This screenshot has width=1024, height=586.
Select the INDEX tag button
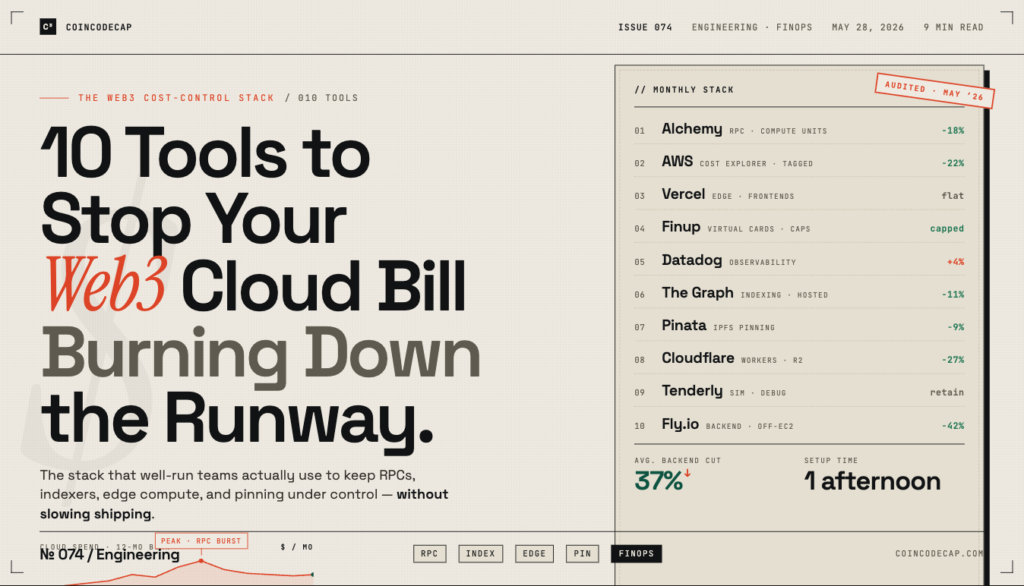pyautogui.click(x=481, y=553)
